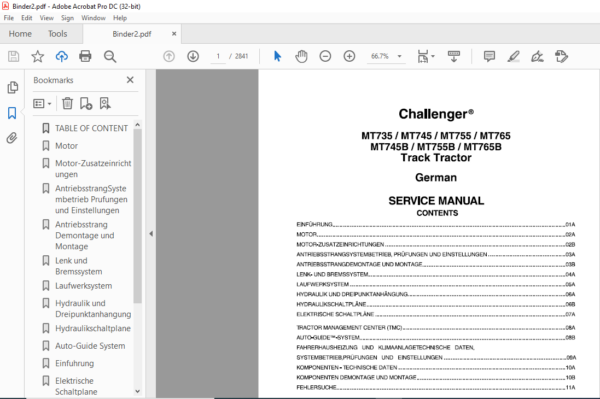Collapse the navigation pane with the arrow handle
The height and width of the screenshot is (399, 600).
pyautogui.click(x=151, y=233)
